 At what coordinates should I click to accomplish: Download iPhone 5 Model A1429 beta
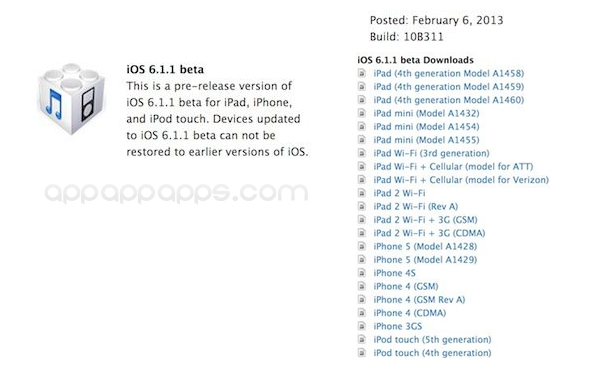[x=425, y=260]
